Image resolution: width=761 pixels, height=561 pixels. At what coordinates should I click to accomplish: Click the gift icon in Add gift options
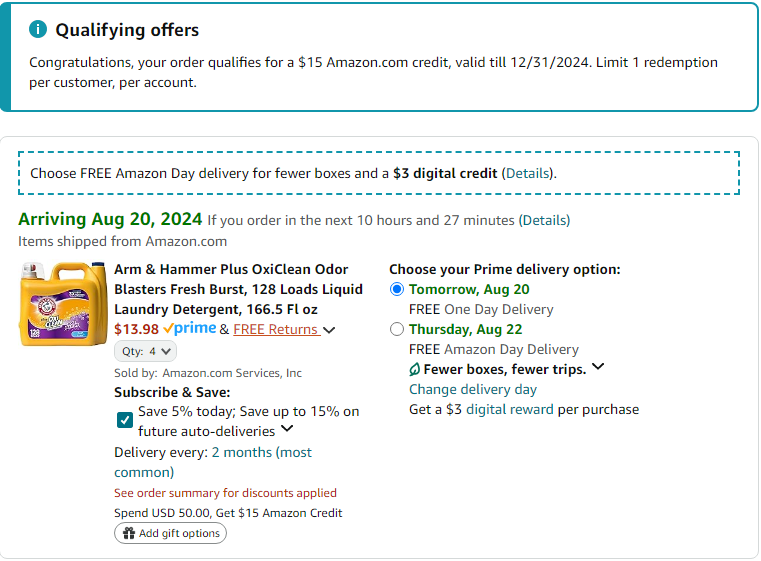pyautogui.click(x=129, y=534)
